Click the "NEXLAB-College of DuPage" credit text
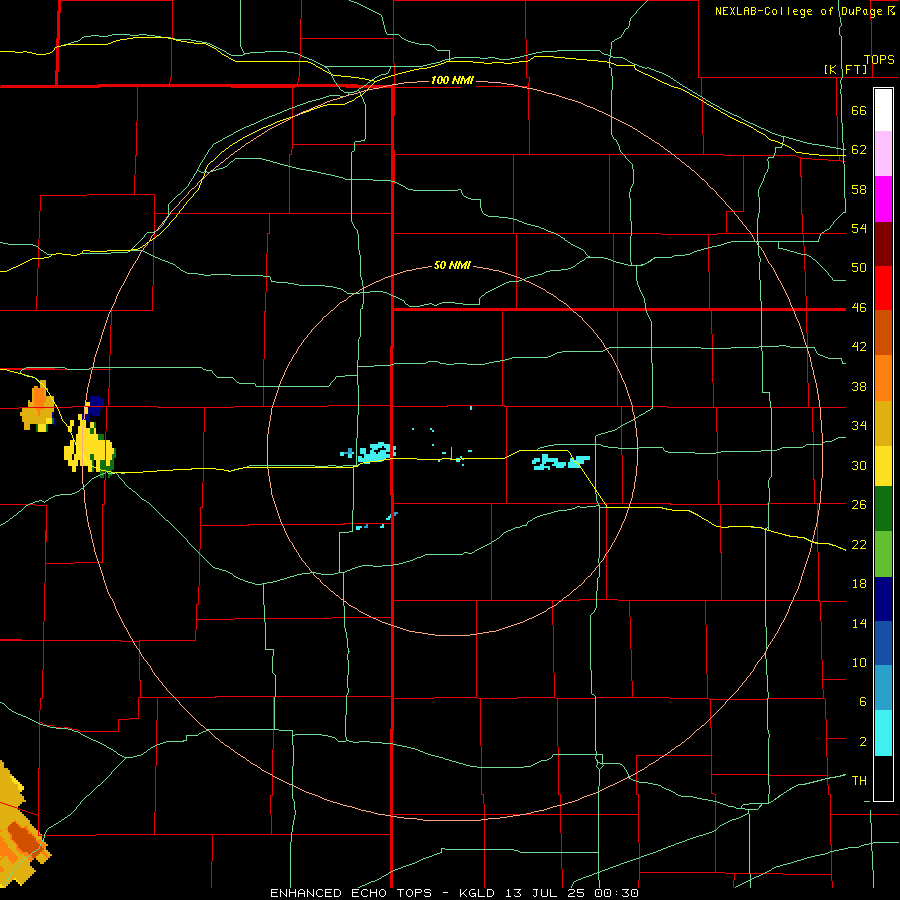This screenshot has width=900, height=900. click(798, 11)
